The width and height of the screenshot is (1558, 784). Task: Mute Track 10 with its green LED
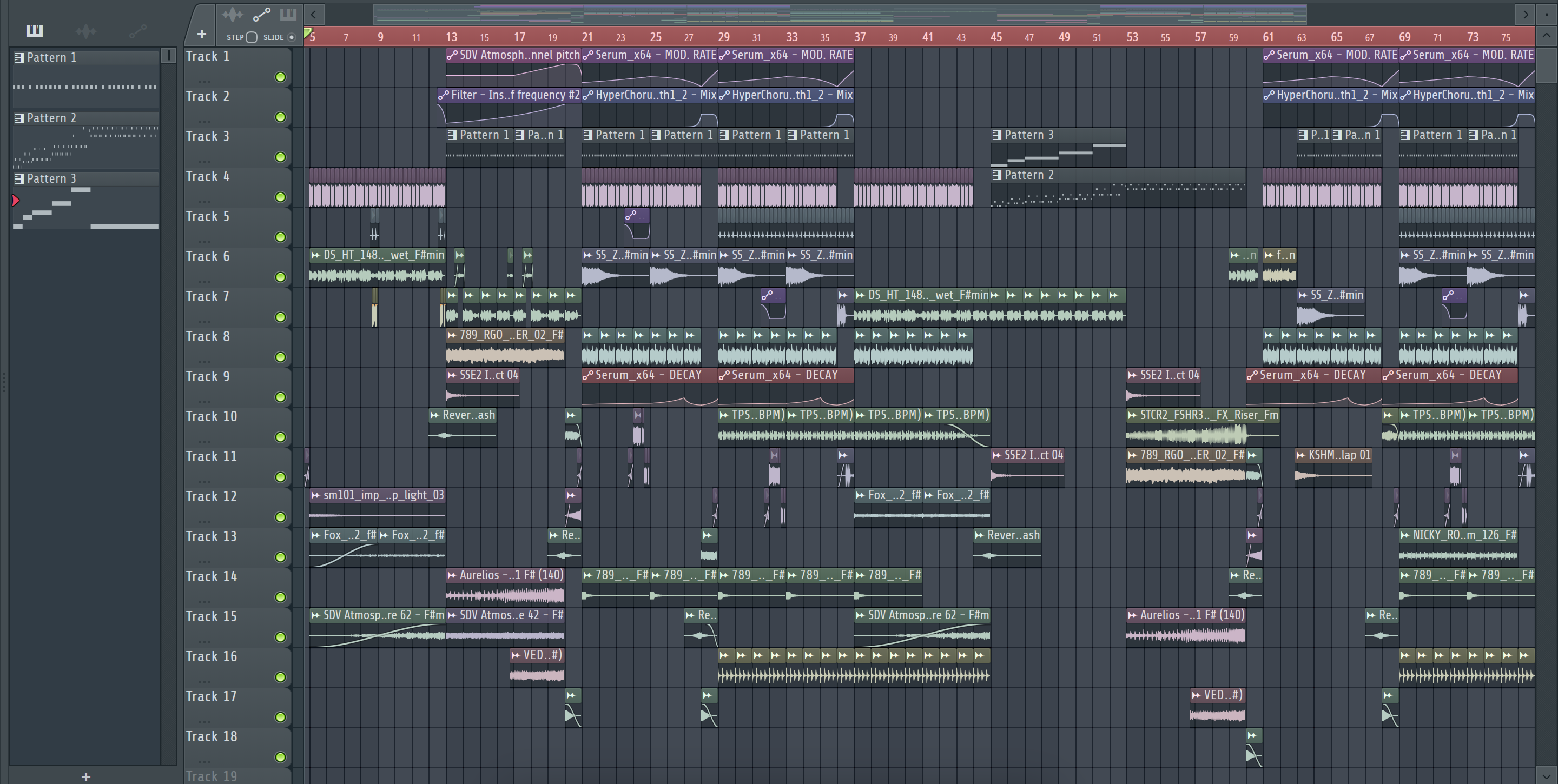click(280, 436)
